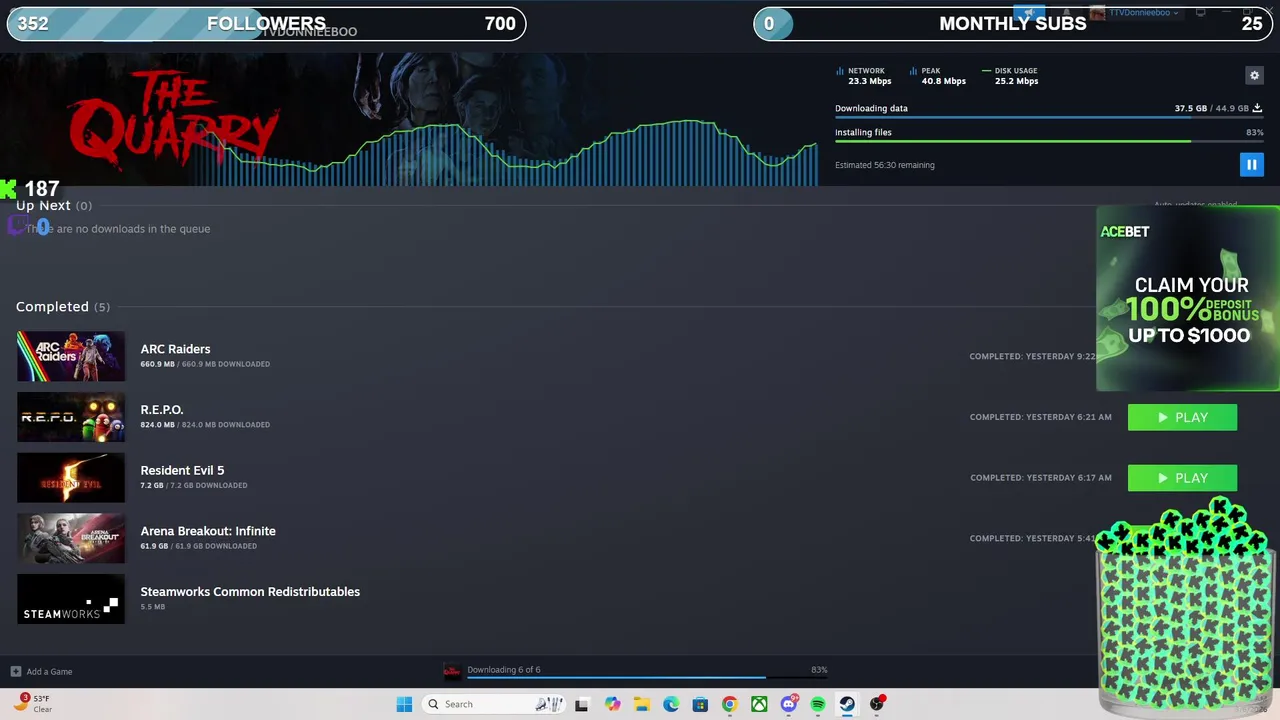1280x720 pixels.
Task: Open the downloads settings gear
Action: 1254,75
